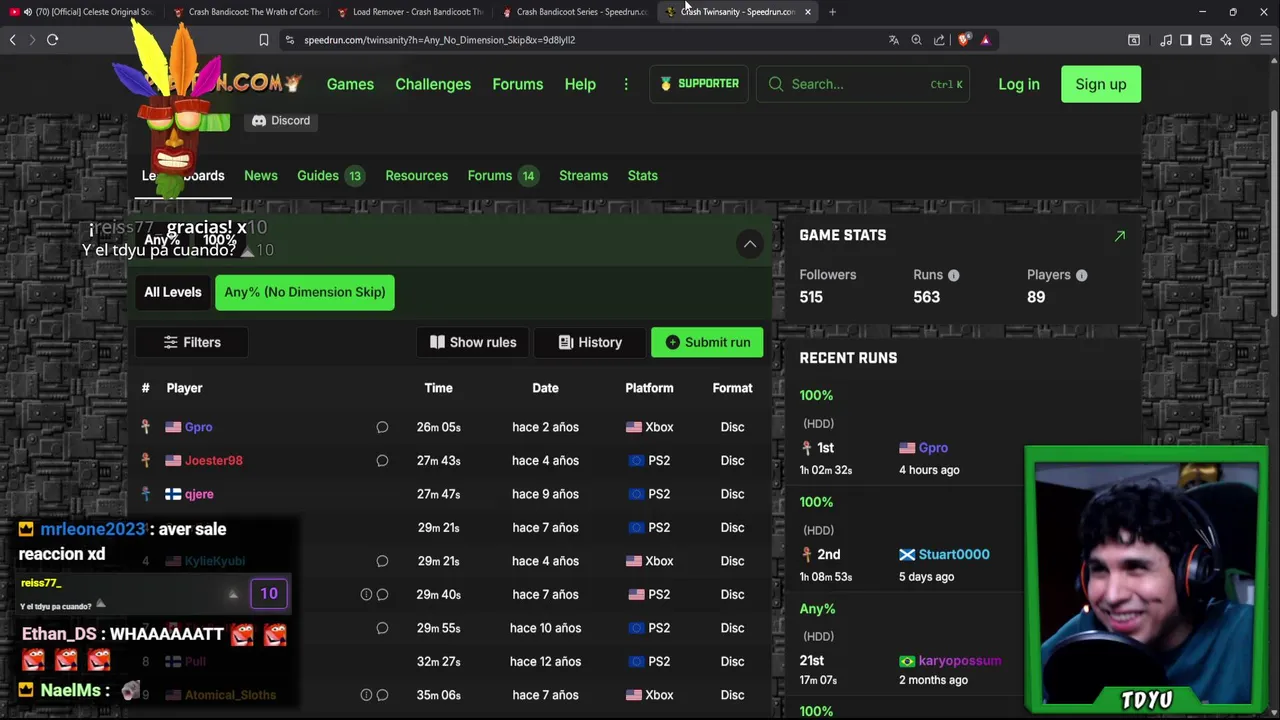Go back using the browser back arrow

click(x=12, y=40)
